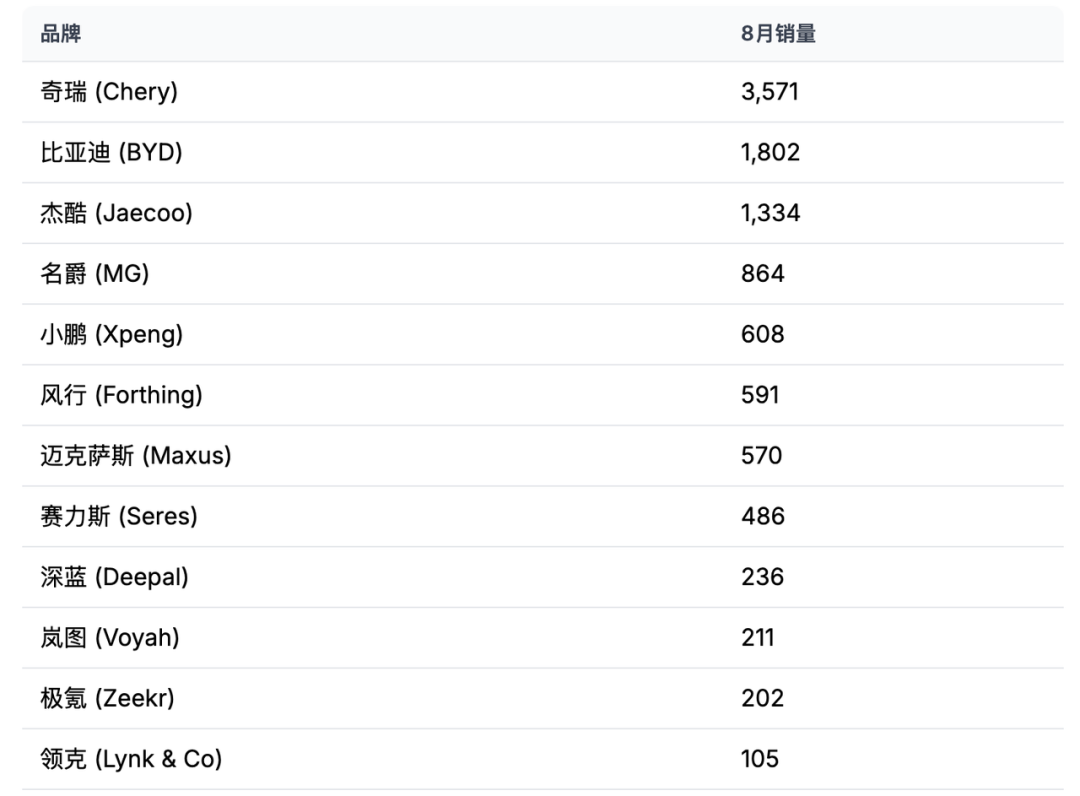The height and width of the screenshot is (796, 1080).
Task: Select the sales figure 864
Action: tap(762, 274)
